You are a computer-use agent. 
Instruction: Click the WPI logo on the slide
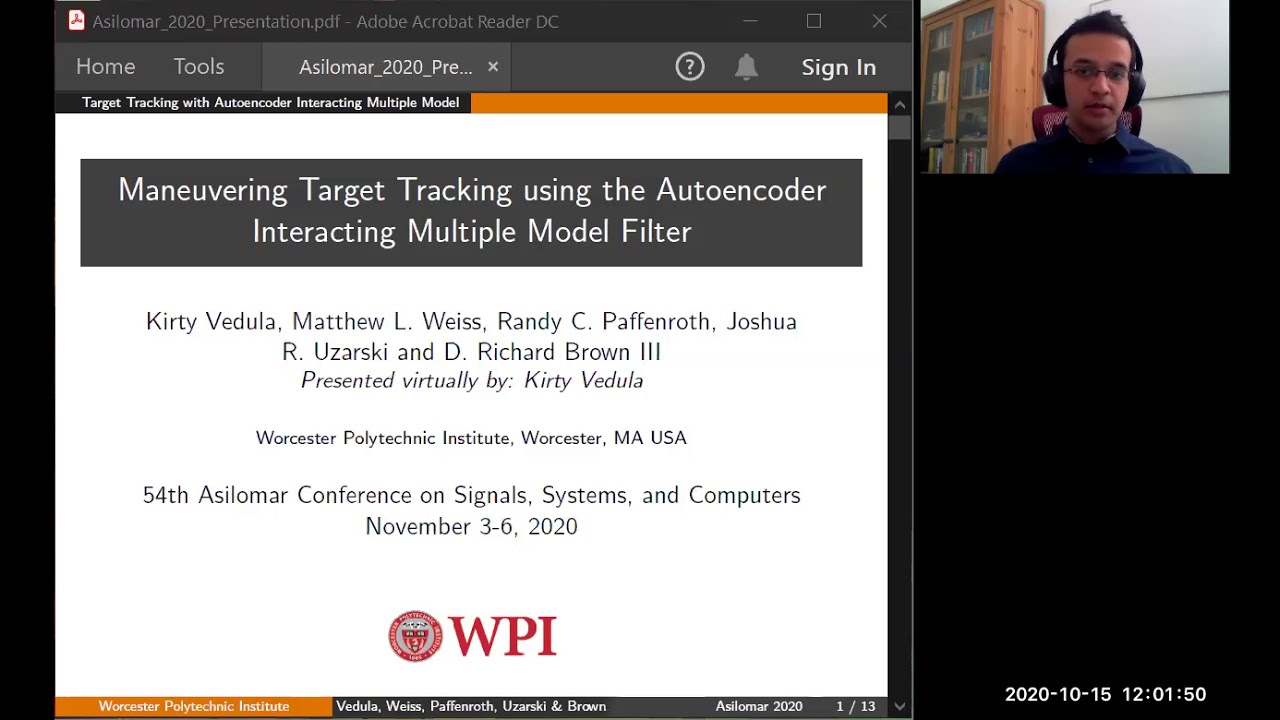[472, 636]
